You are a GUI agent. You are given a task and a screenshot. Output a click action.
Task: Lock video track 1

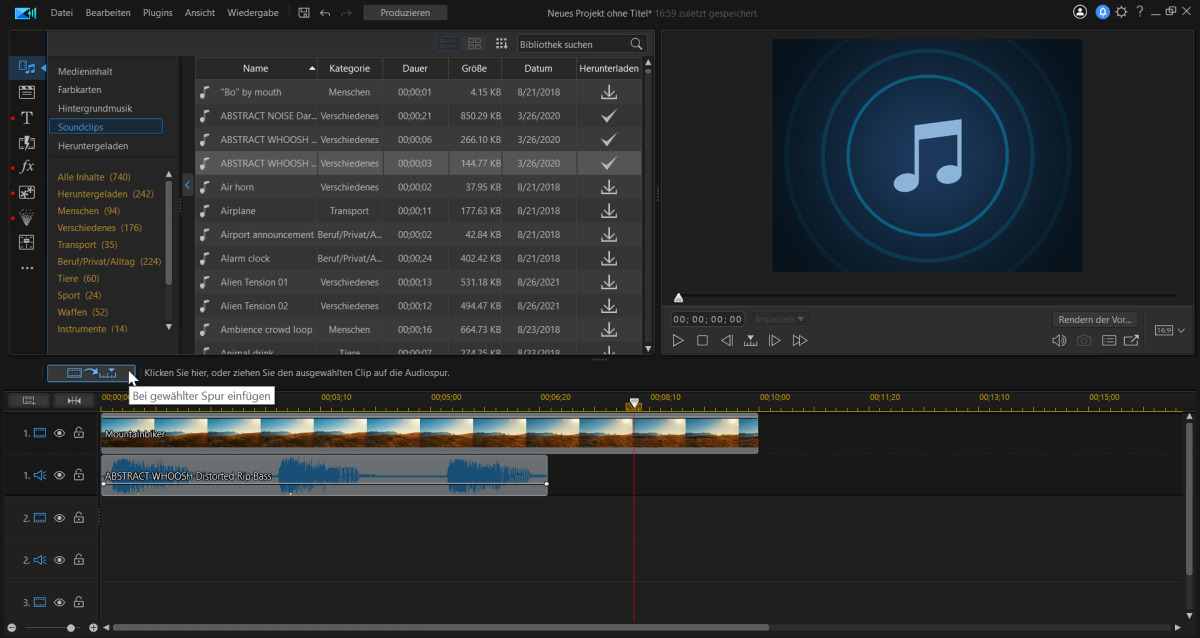coord(79,433)
